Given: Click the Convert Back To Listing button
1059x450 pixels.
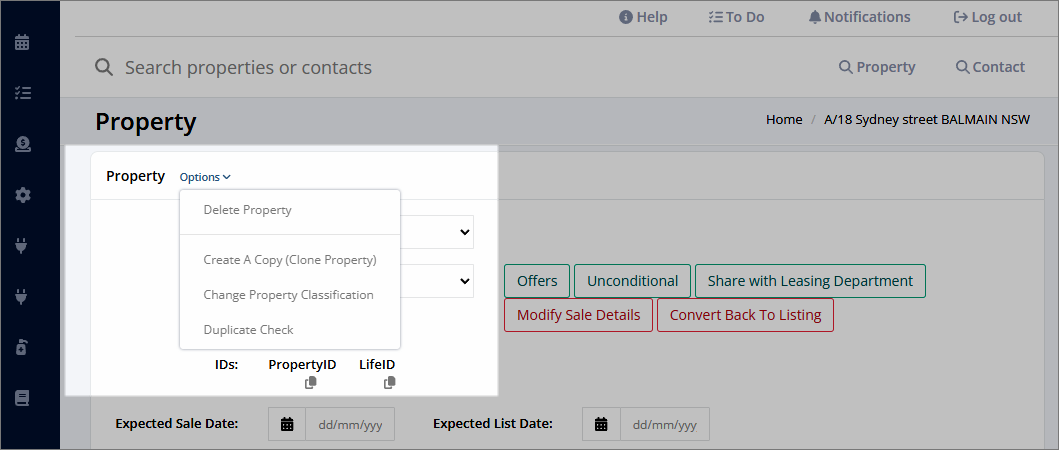Looking at the screenshot, I should (x=746, y=315).
